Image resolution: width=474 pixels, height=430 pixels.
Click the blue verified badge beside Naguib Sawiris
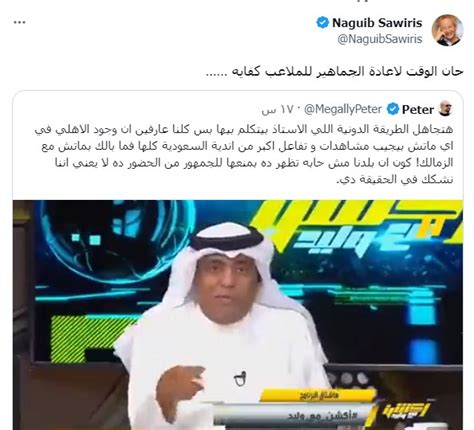[x=322, y=23]
